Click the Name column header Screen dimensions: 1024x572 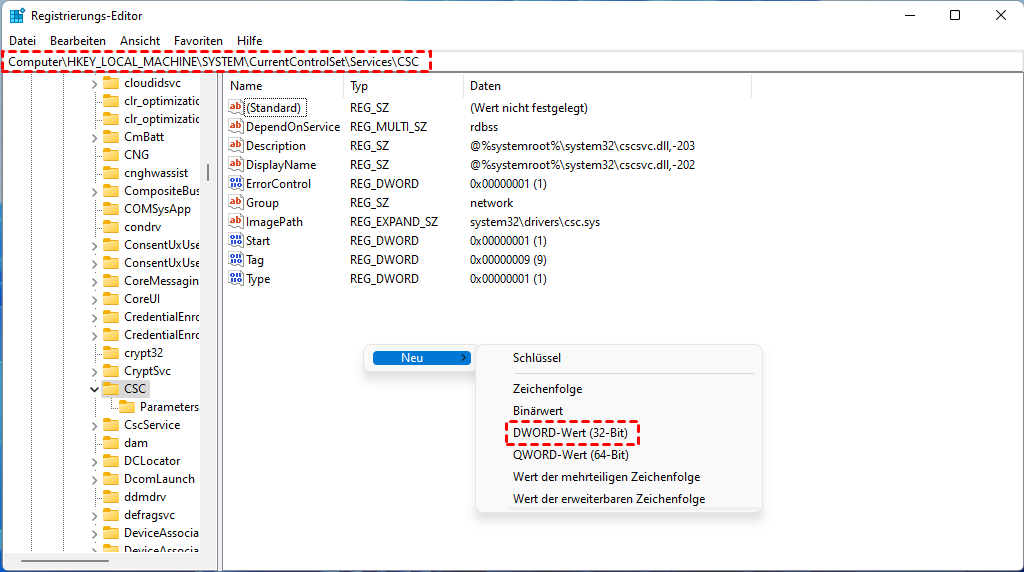(x=246, y=86)
